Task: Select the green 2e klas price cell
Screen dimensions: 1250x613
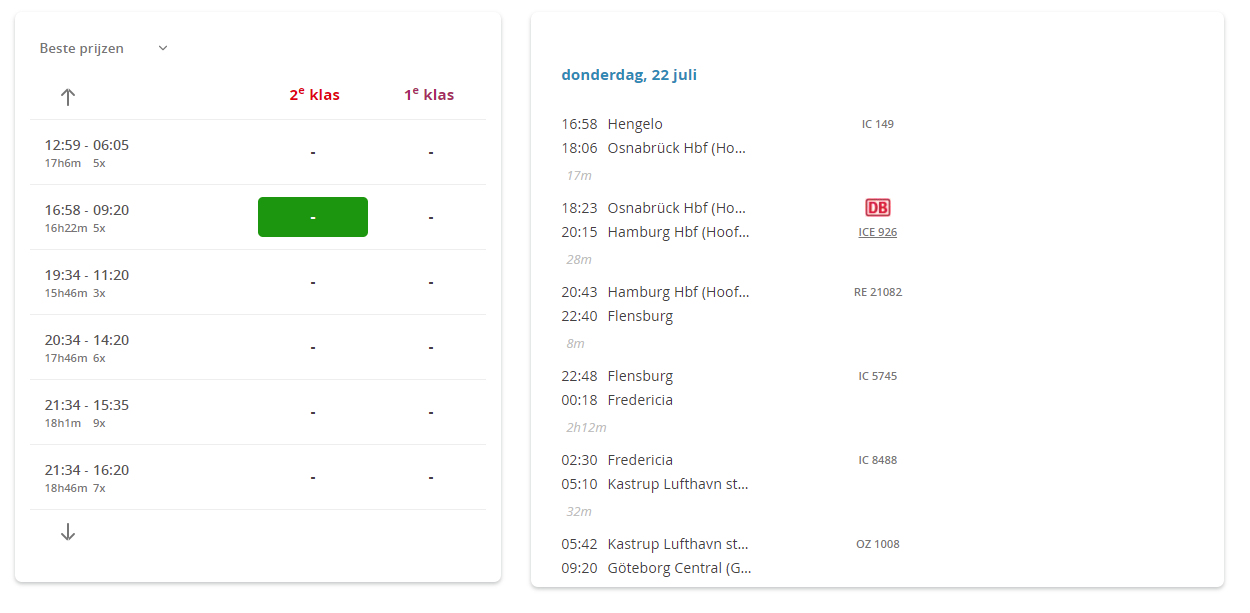Action: tap(313, 217)
